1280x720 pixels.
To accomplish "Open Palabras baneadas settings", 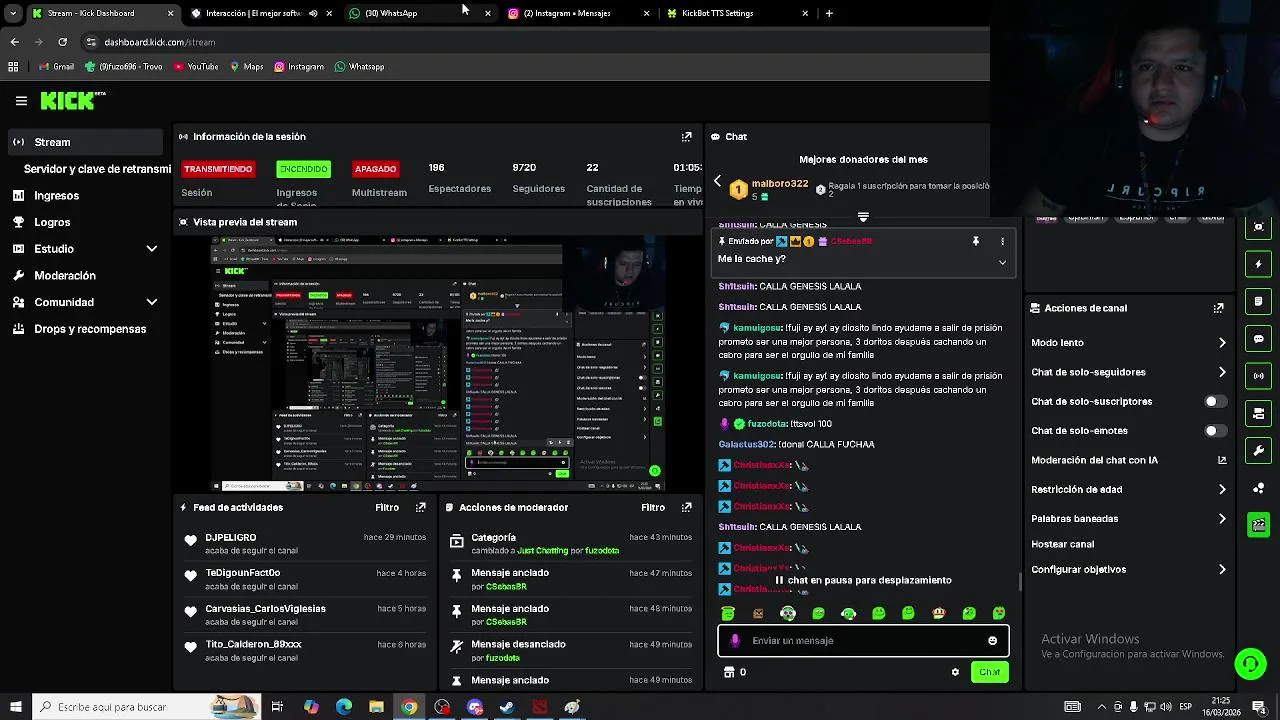I will coord(1128,519).
